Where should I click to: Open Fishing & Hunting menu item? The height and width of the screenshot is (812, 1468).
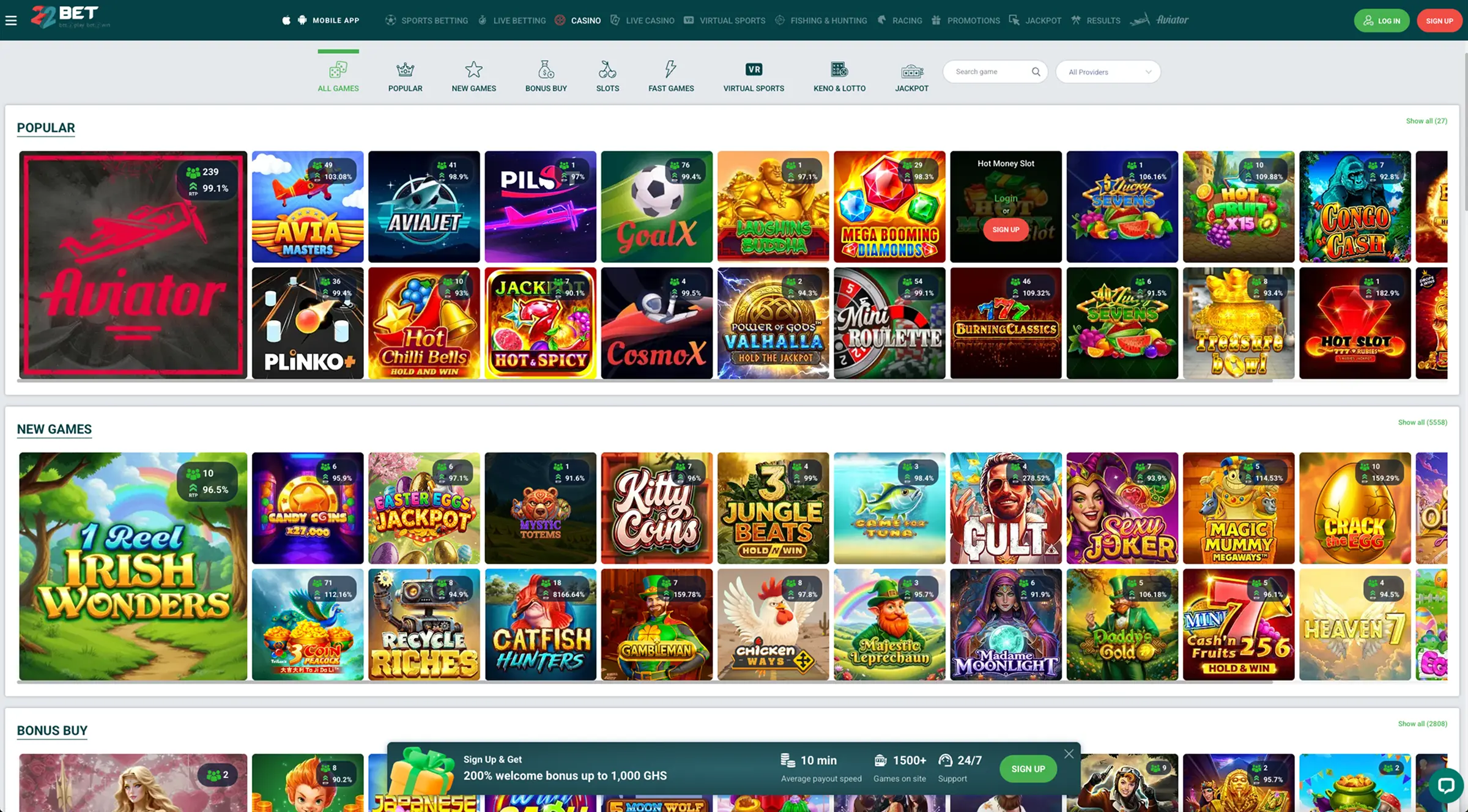click(821, 20)
